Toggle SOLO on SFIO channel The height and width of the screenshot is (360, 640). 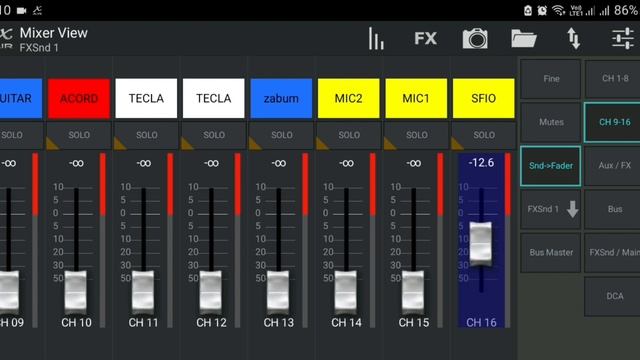[484, 135]
